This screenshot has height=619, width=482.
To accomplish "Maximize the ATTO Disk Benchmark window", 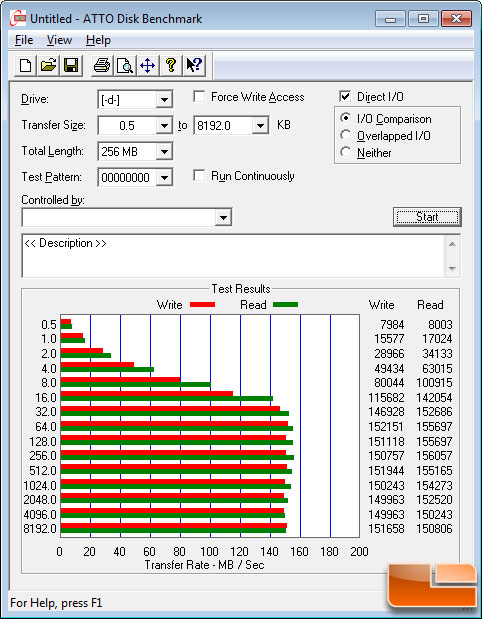I will click(x=423, y=19).
